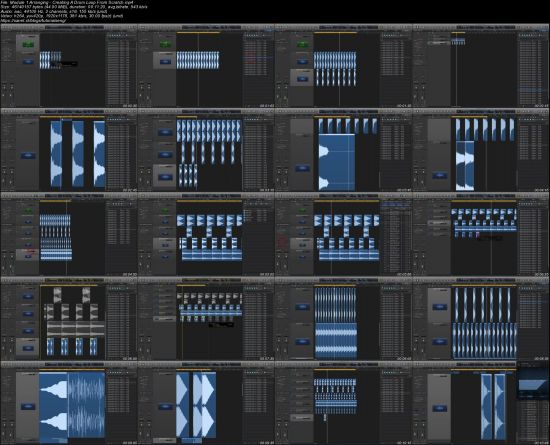
Task: Open the third-row frame with four compact stacked tracks
Action: tap(69, 235)
